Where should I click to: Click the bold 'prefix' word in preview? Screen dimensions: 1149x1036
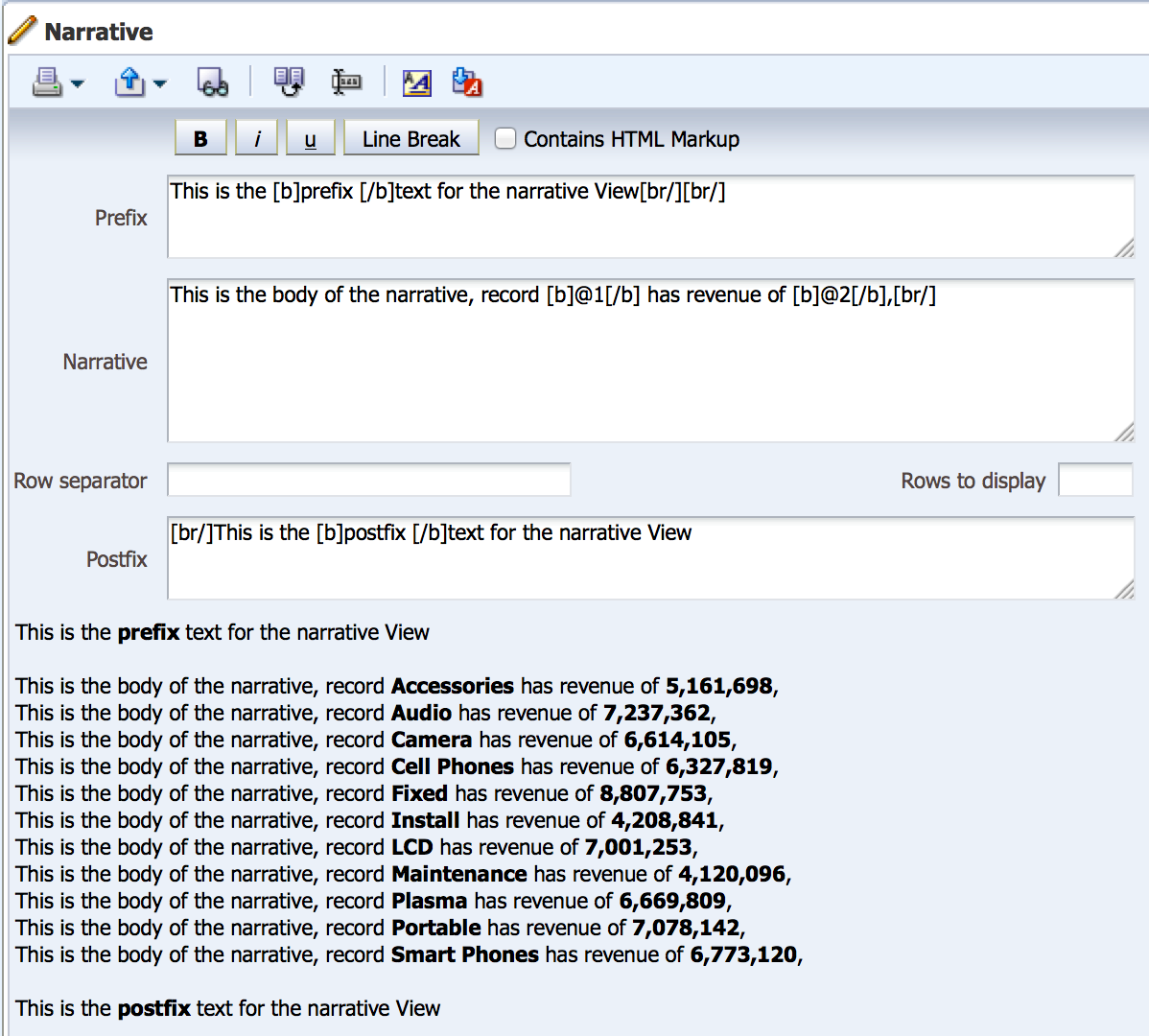[149, 632]
